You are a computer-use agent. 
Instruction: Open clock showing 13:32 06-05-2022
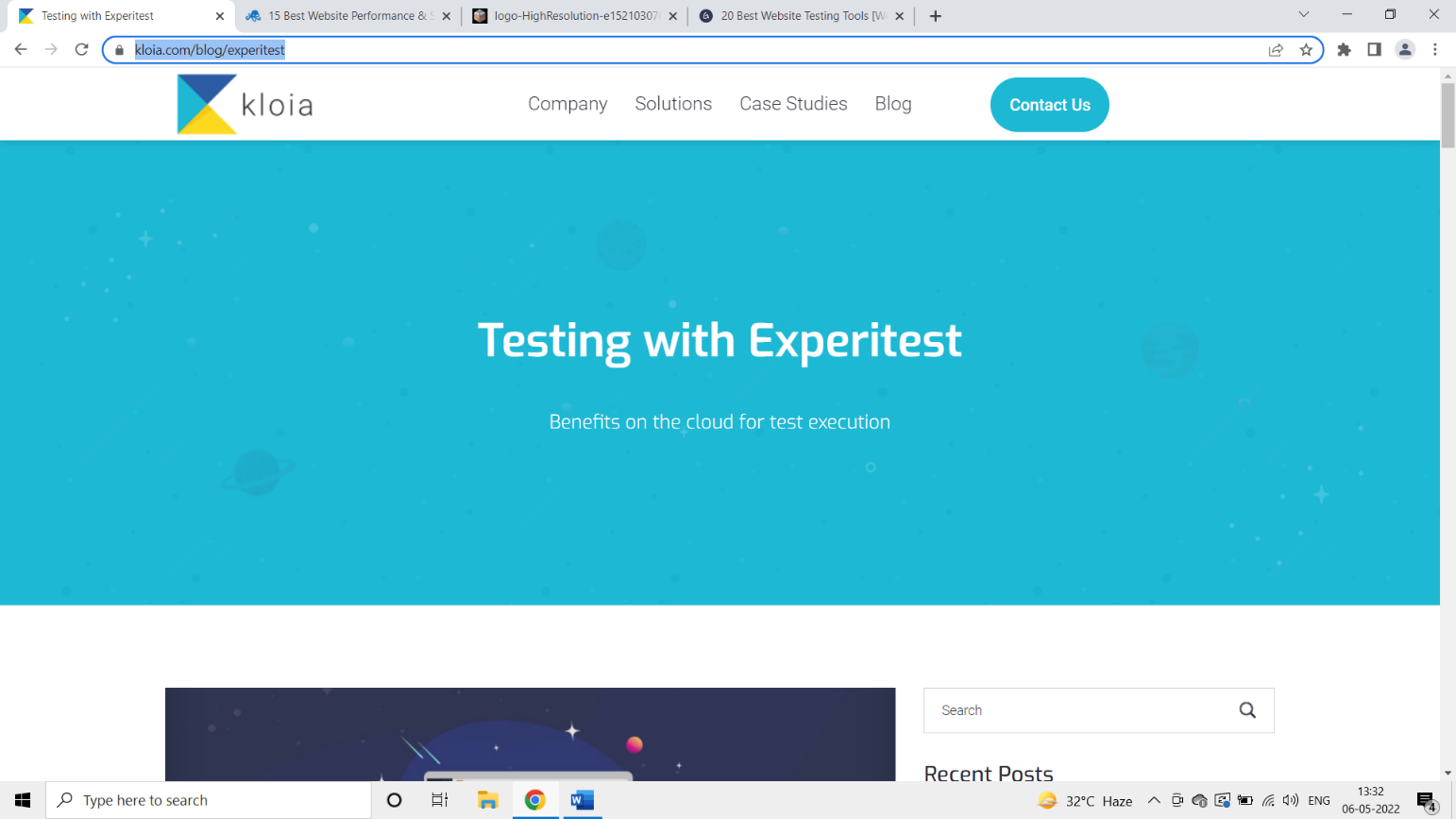pyautogui.click(x=1371, y=800)
